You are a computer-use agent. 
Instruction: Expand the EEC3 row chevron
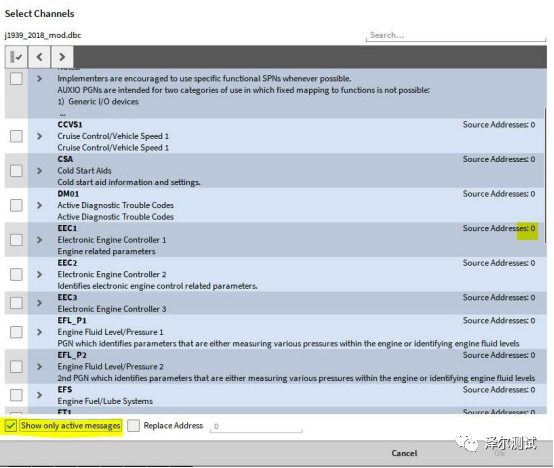39,303
